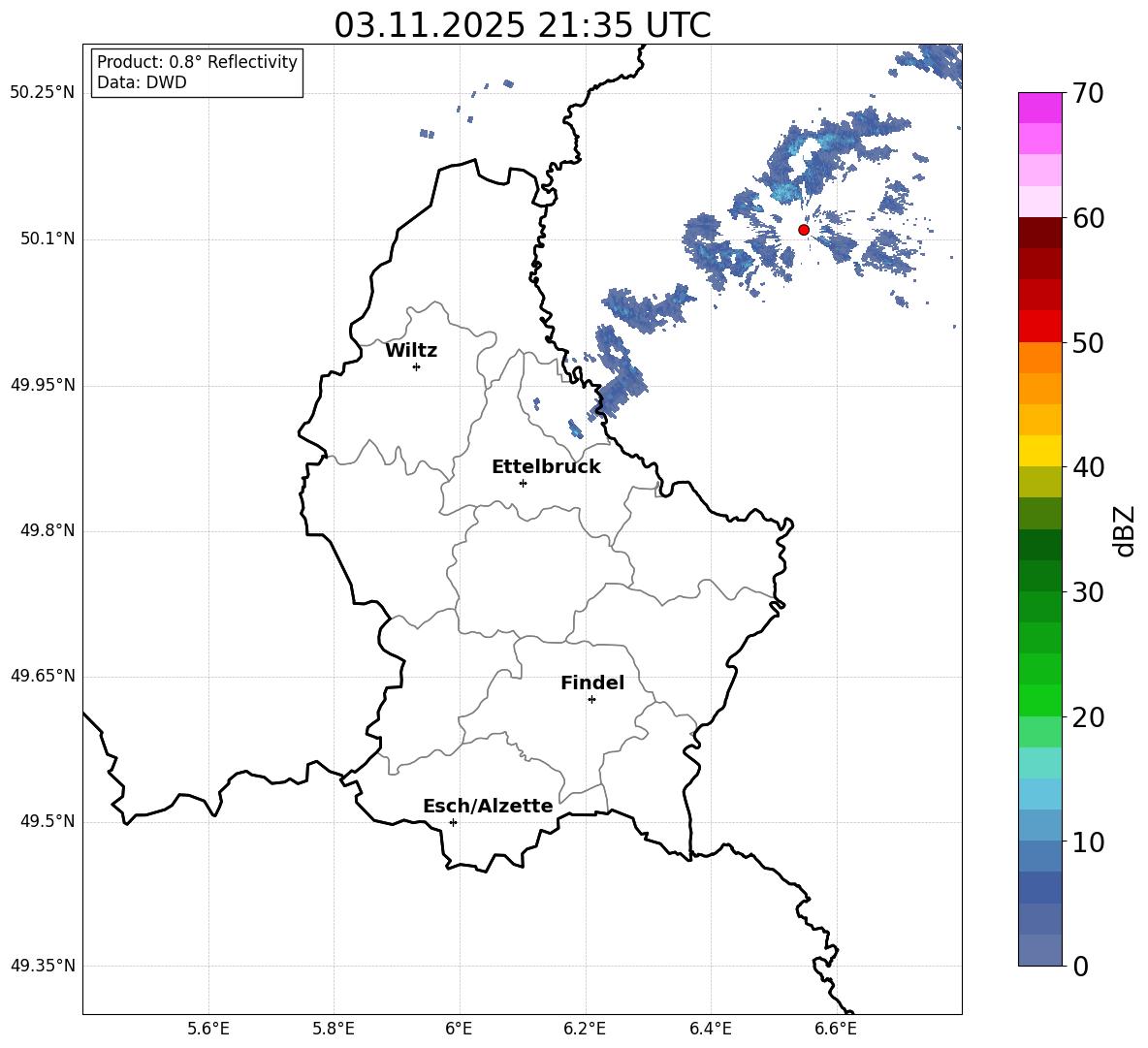Click the 5.8°E longitude label
The height and width of the screenshot is (1048, 1148).
click(334, 1029)
